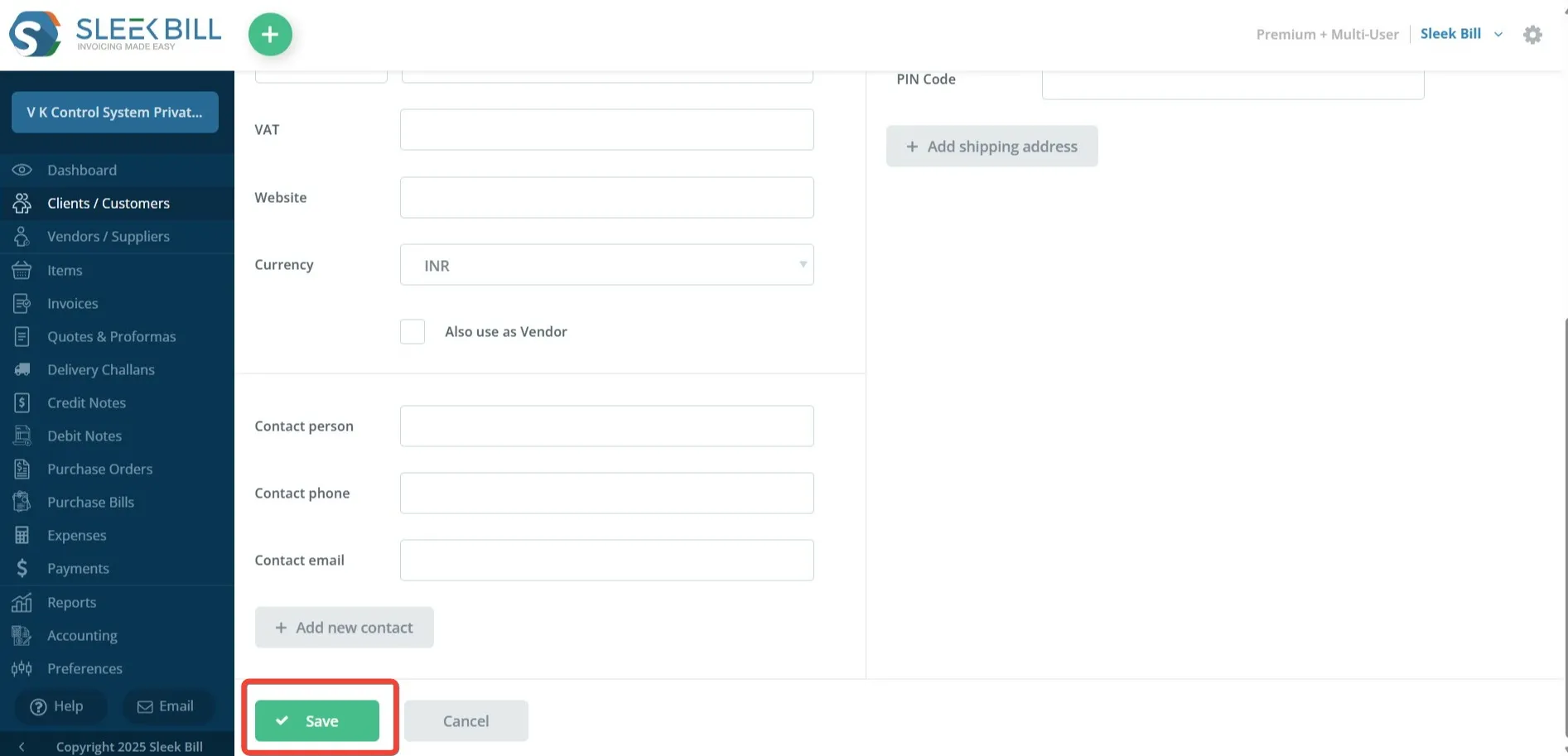
Task: Click the Payments dollar icon
Action: click(x=22, y=568)
